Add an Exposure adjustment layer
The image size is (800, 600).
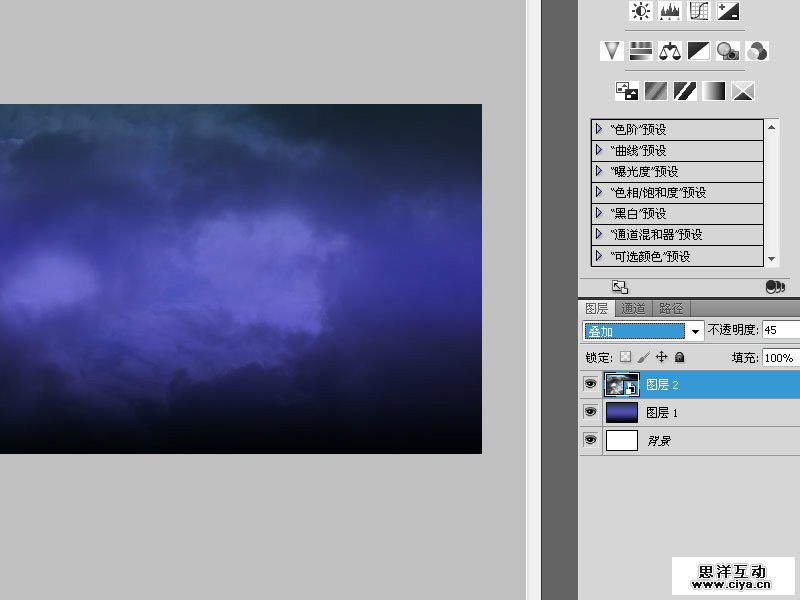[x=728, y=11]
